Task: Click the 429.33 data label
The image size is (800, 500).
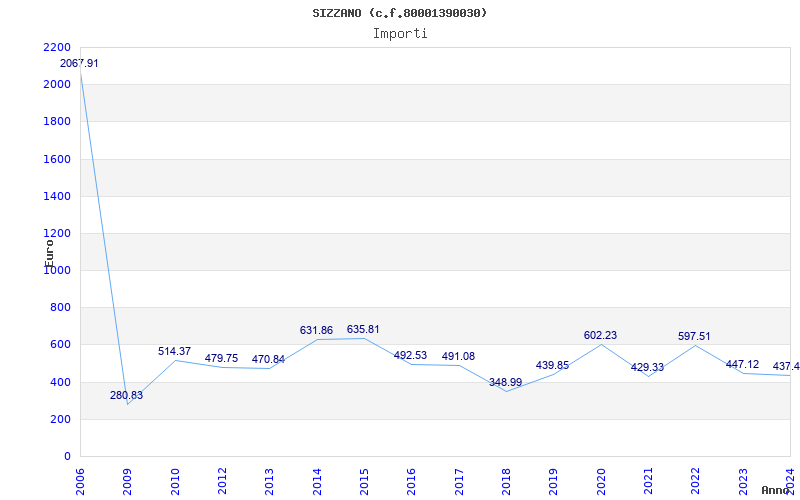Action: (x=647, y=368)
